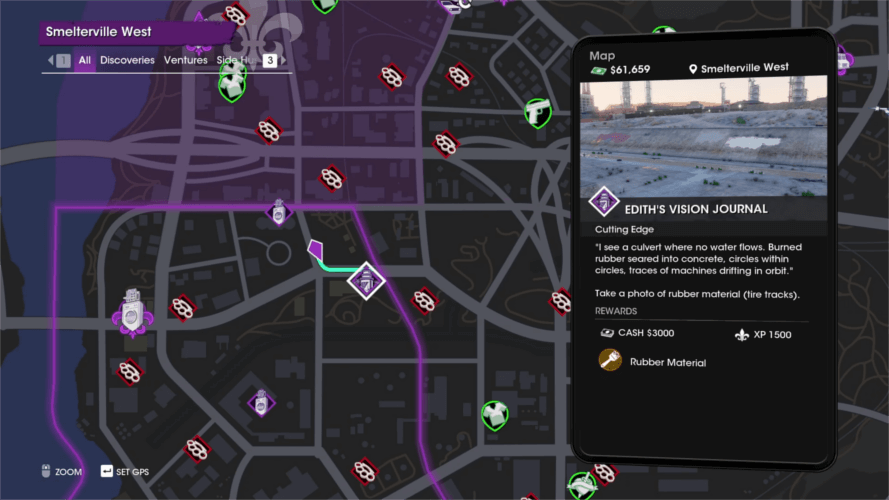Switch to the Ventures filter tab

coord(185,60)
